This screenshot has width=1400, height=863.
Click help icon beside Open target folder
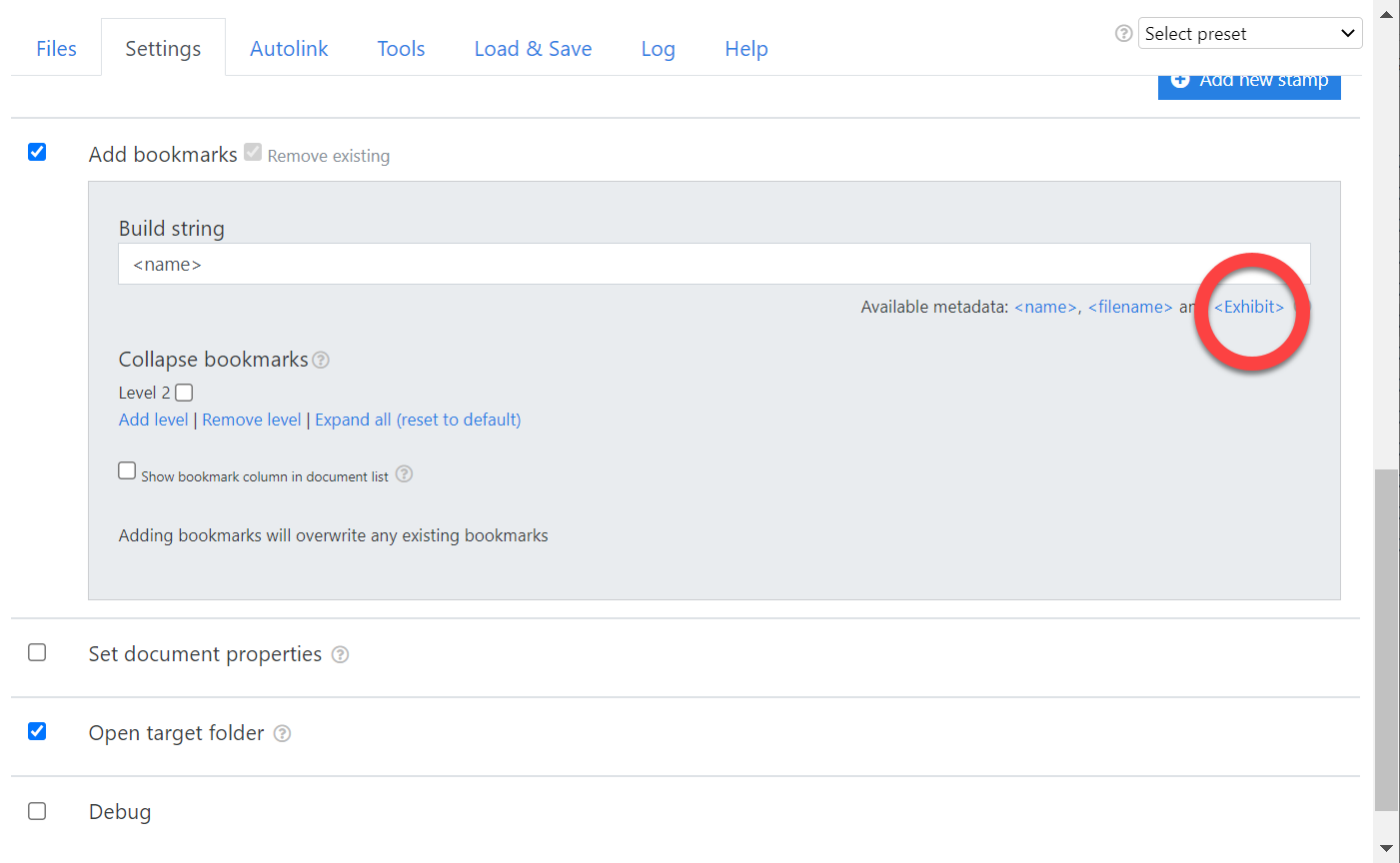[x=281, y=733]
